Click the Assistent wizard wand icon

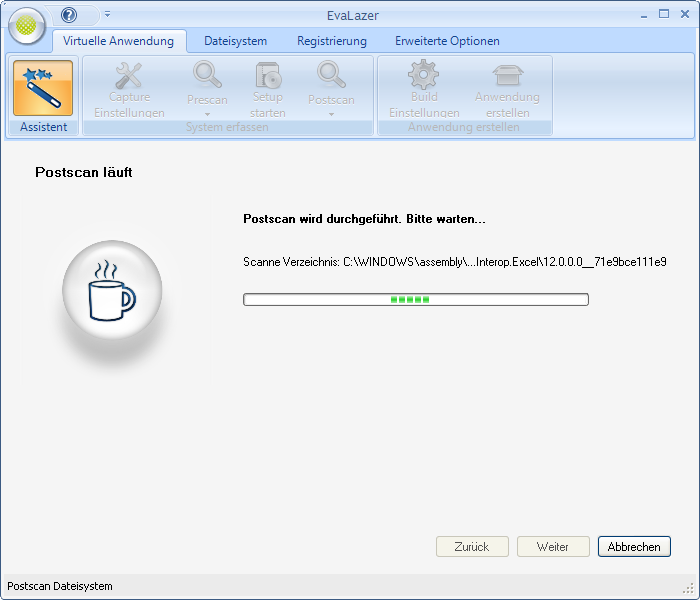(x=43, y=89)
